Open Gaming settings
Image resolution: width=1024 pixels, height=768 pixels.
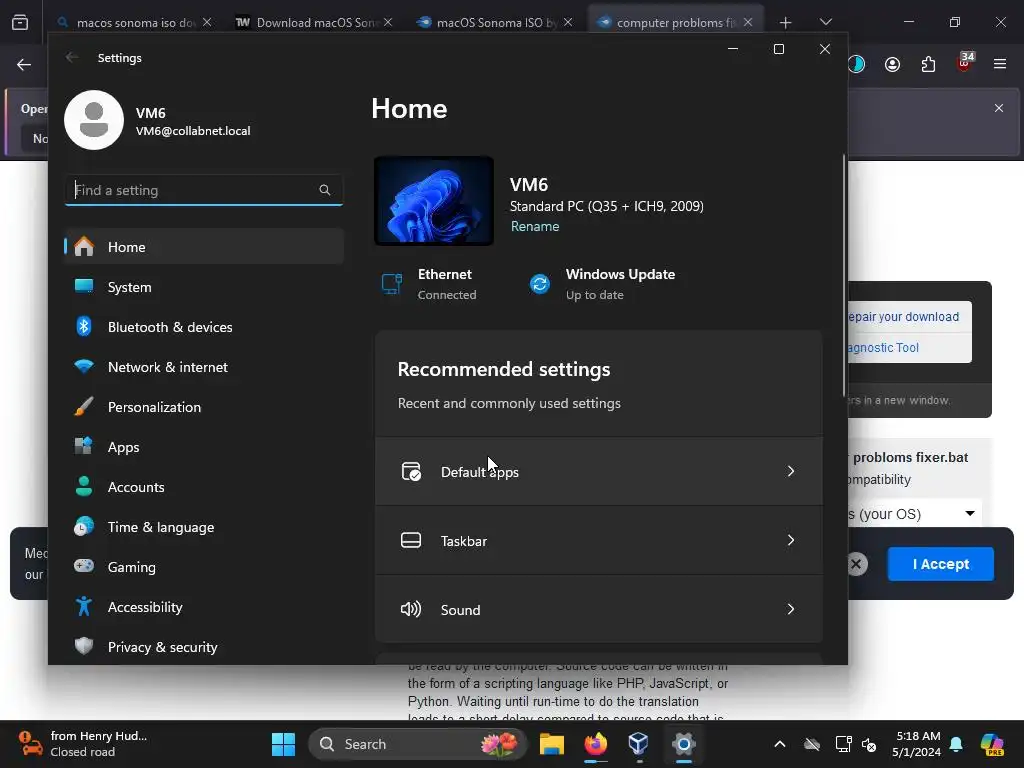pos(204,567)
